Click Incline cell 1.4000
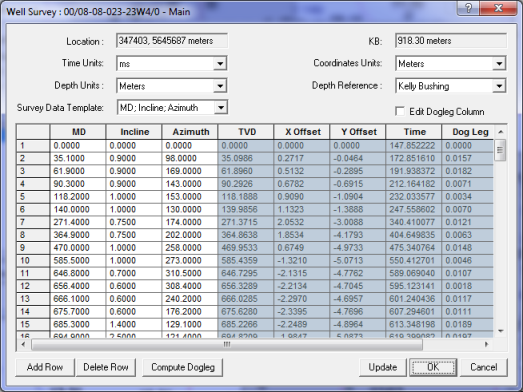 pyautogui.click(x=134, y=324)
